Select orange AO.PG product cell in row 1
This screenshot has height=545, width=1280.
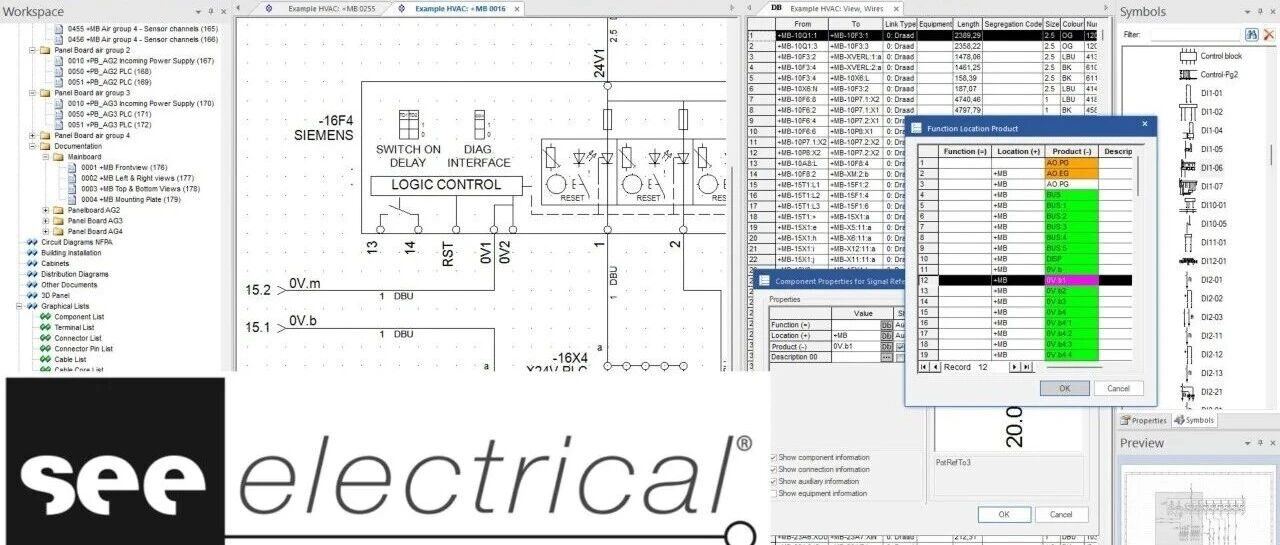pyautogui.click(x=1071, y=162)
